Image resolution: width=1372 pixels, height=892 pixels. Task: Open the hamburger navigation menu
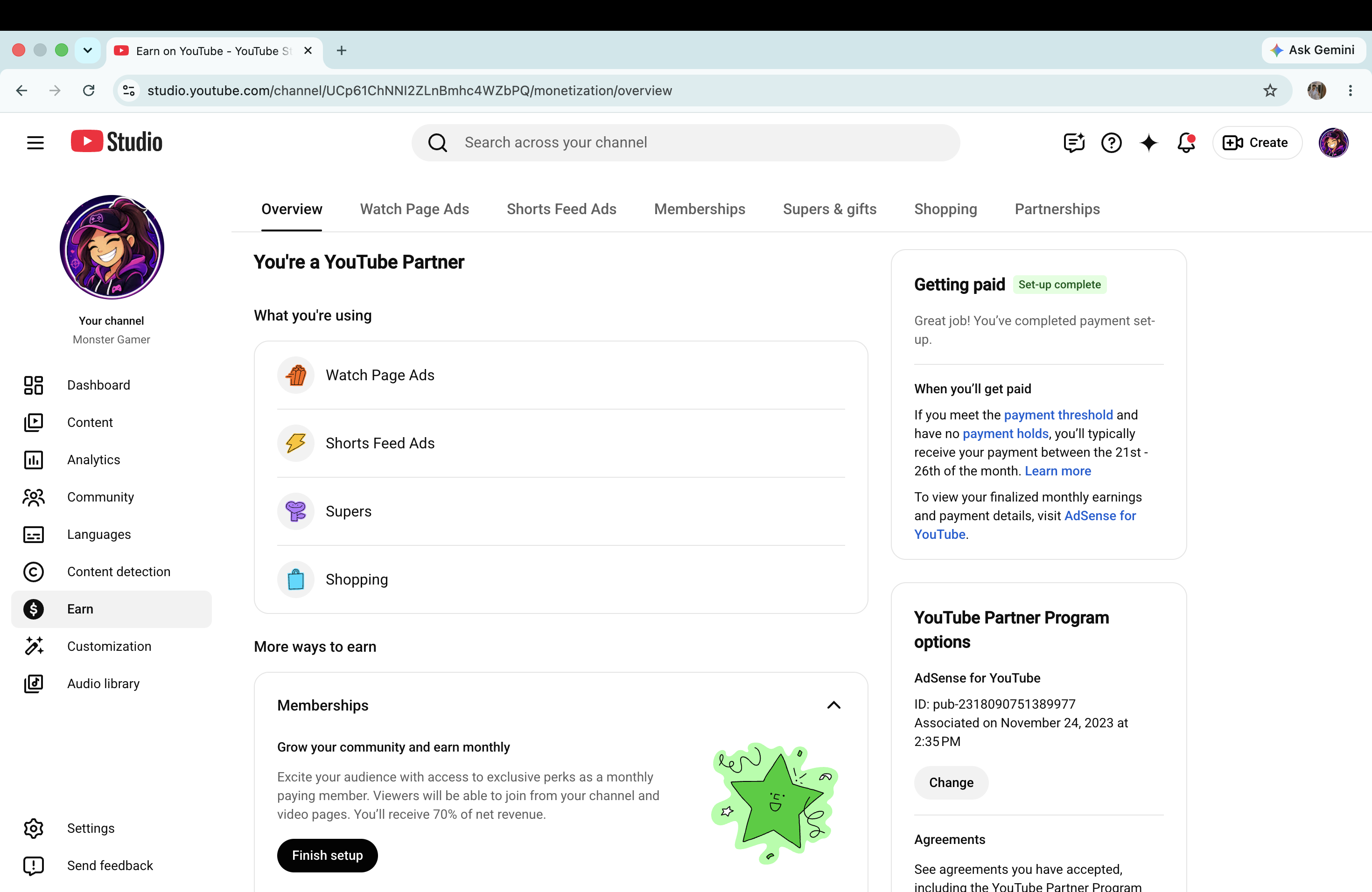click(35, 142)
